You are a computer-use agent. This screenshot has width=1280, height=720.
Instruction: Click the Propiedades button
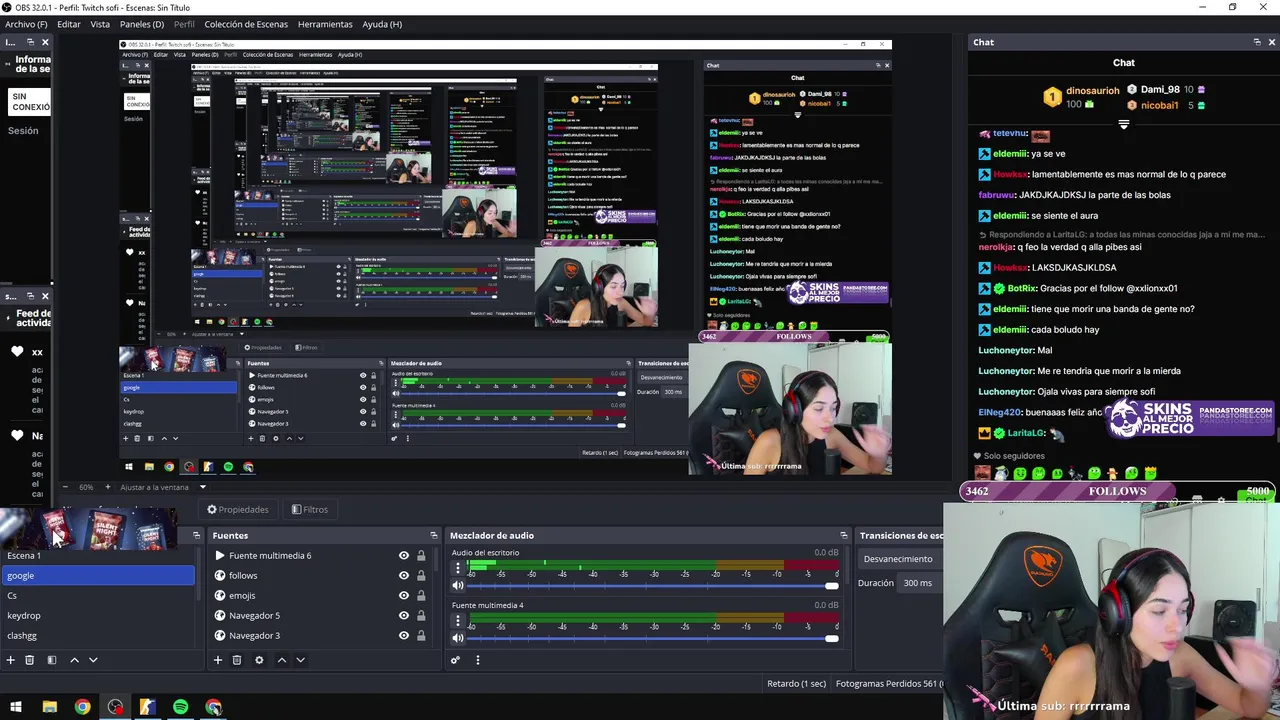click(x=238, y=509)
